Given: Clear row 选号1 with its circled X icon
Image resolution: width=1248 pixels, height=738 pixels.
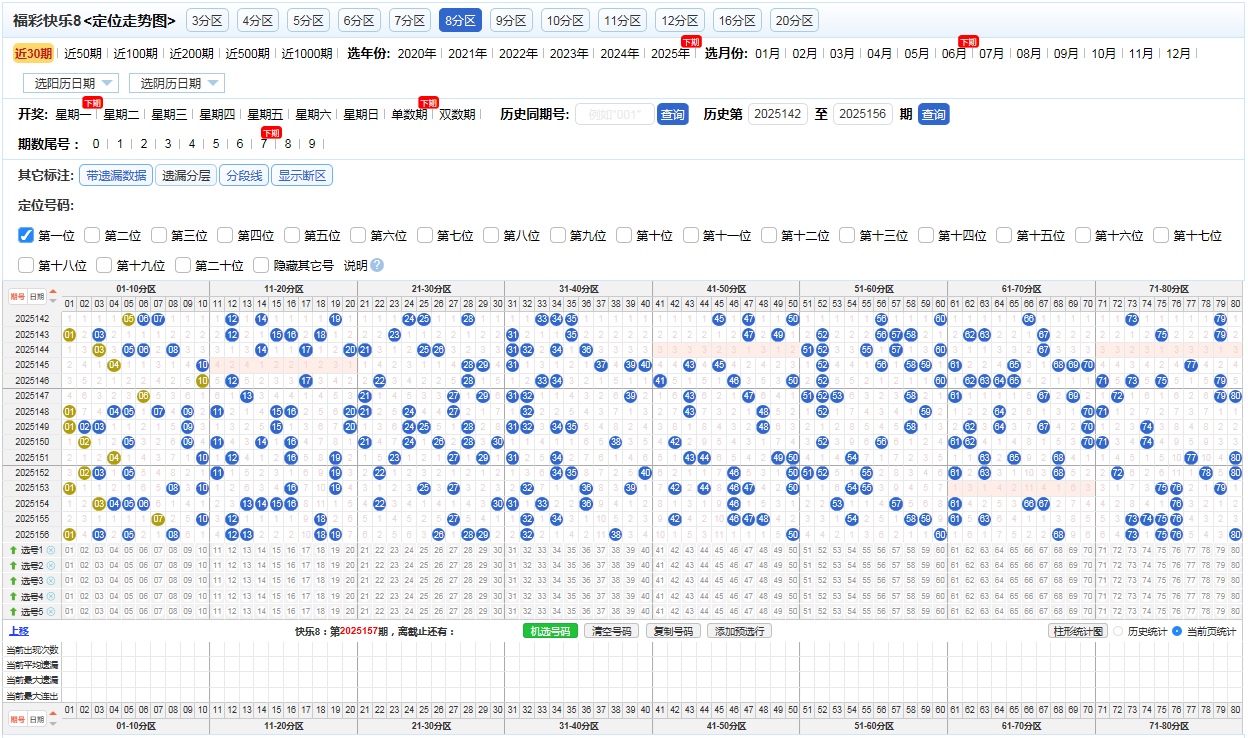Looking at the screenshot, I should (x=51, y=550).
